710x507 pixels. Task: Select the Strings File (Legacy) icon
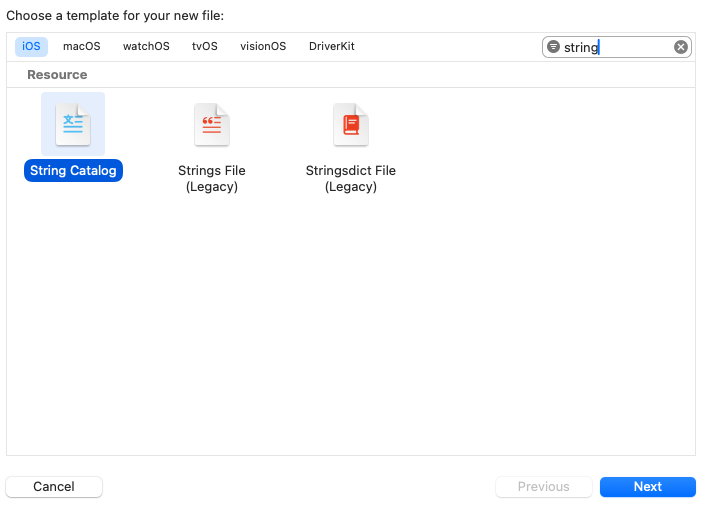[212, 124]
